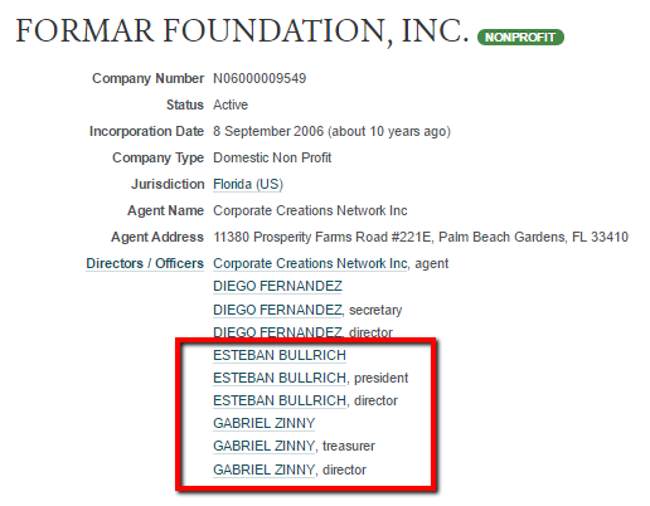Click the Prosperity Farms Road agent address
The height and width of the screenshot is (506, 650).
pyautogui.click(x=420, y=238)
